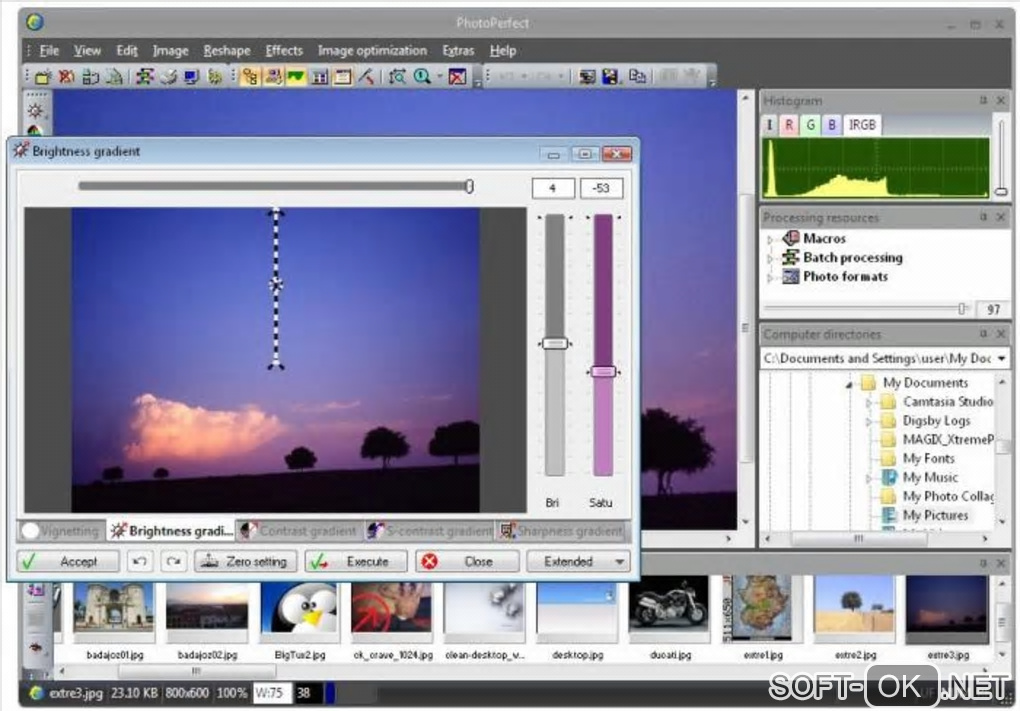This screenshot has height=711, width=1020.
Task: Open the Effects menu
Action: [284, 51]
